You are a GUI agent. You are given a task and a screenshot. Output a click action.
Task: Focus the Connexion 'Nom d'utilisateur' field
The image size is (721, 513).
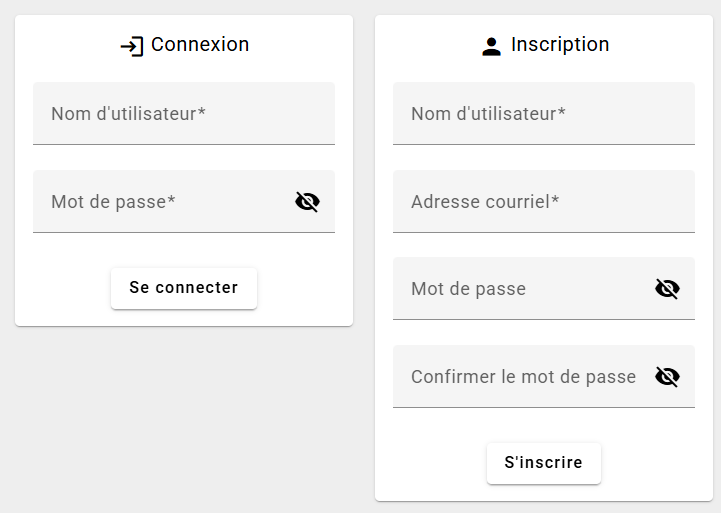(x=184, y=114)
